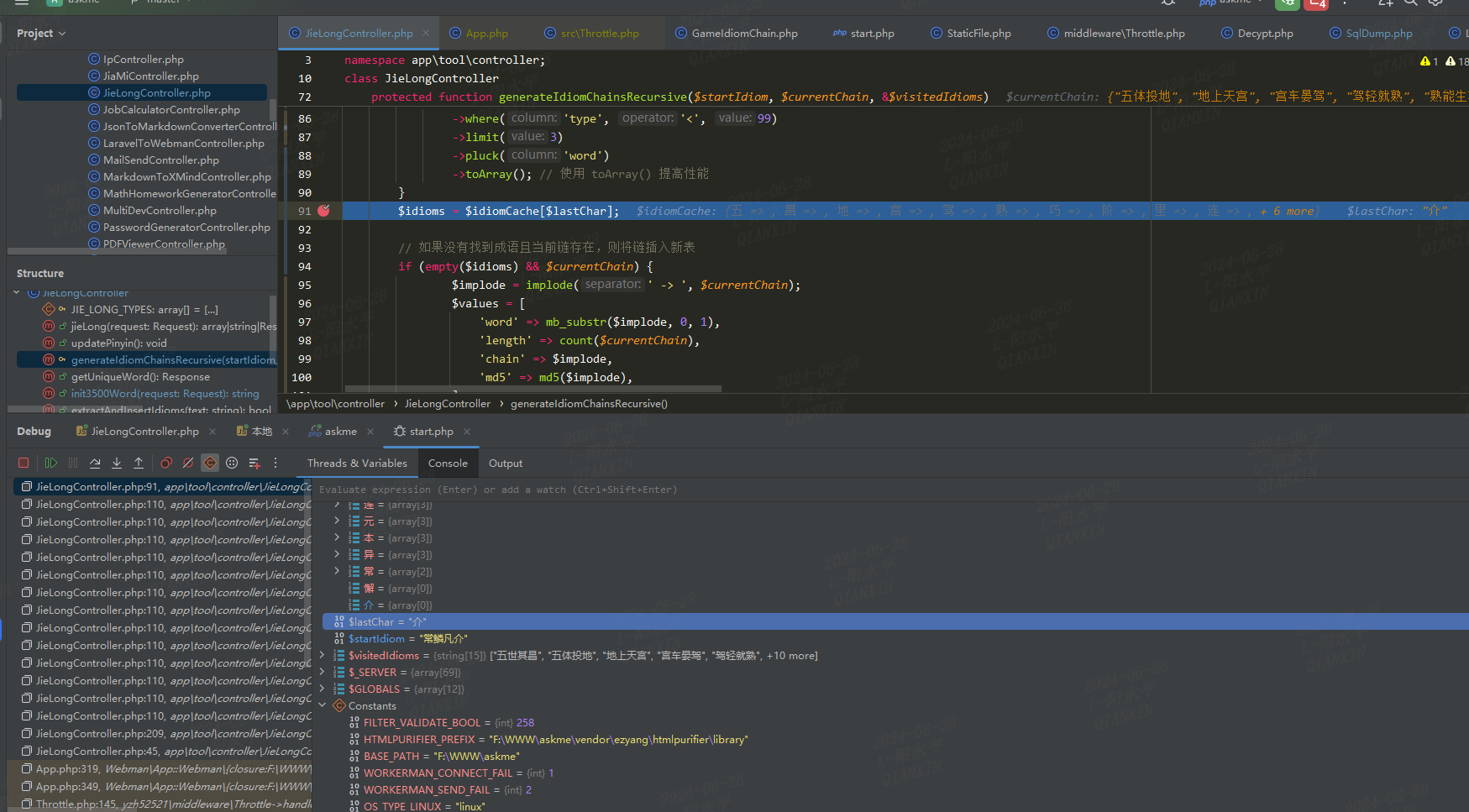This screenshot has width=1469, height=812.
Task: Toggle the highlighted orange C debug icon
Action: (x=210, y=463)
